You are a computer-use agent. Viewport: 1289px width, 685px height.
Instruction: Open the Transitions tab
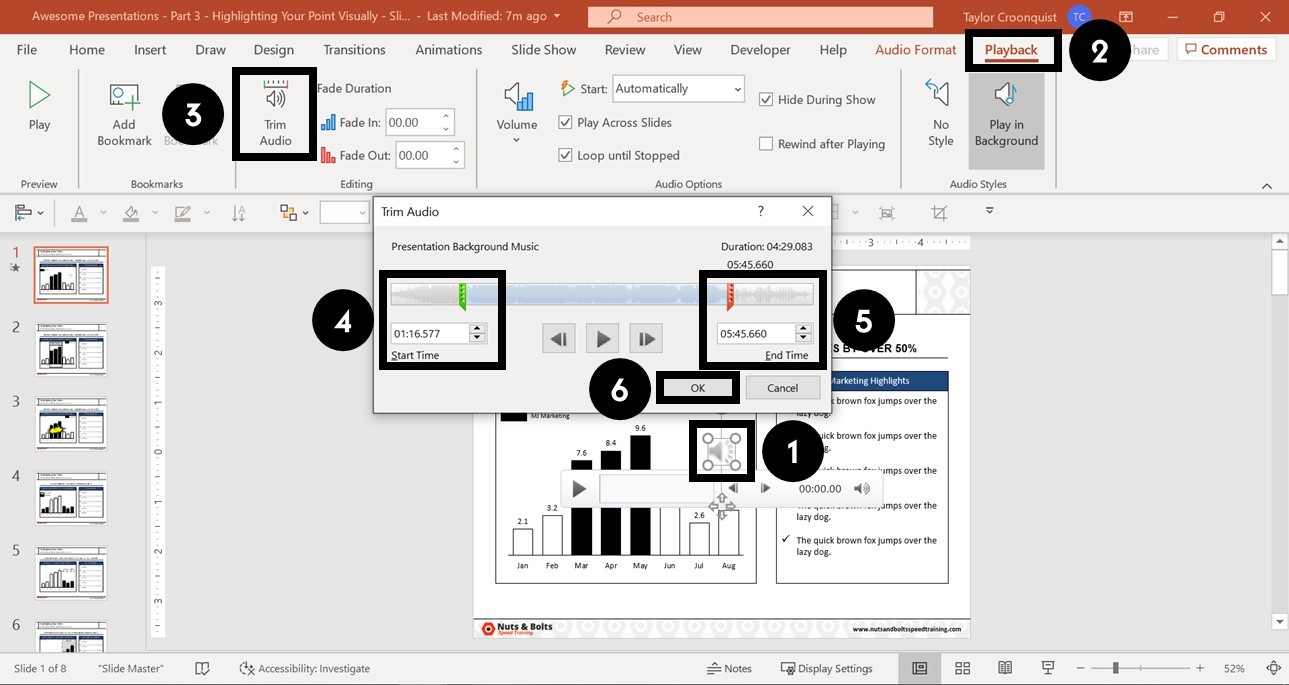[354, 49]
